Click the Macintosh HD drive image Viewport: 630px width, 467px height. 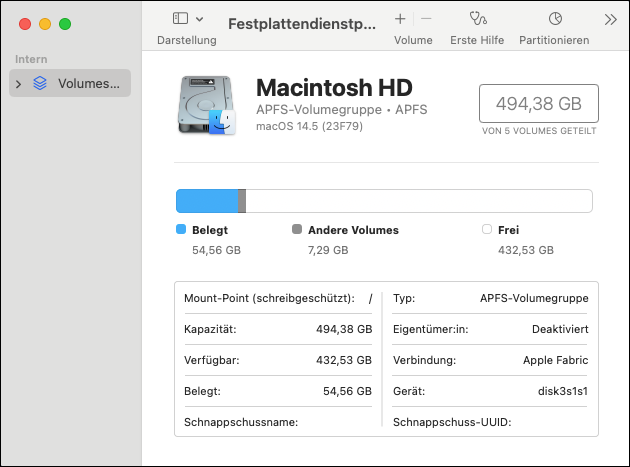click(x=207, y=105)
